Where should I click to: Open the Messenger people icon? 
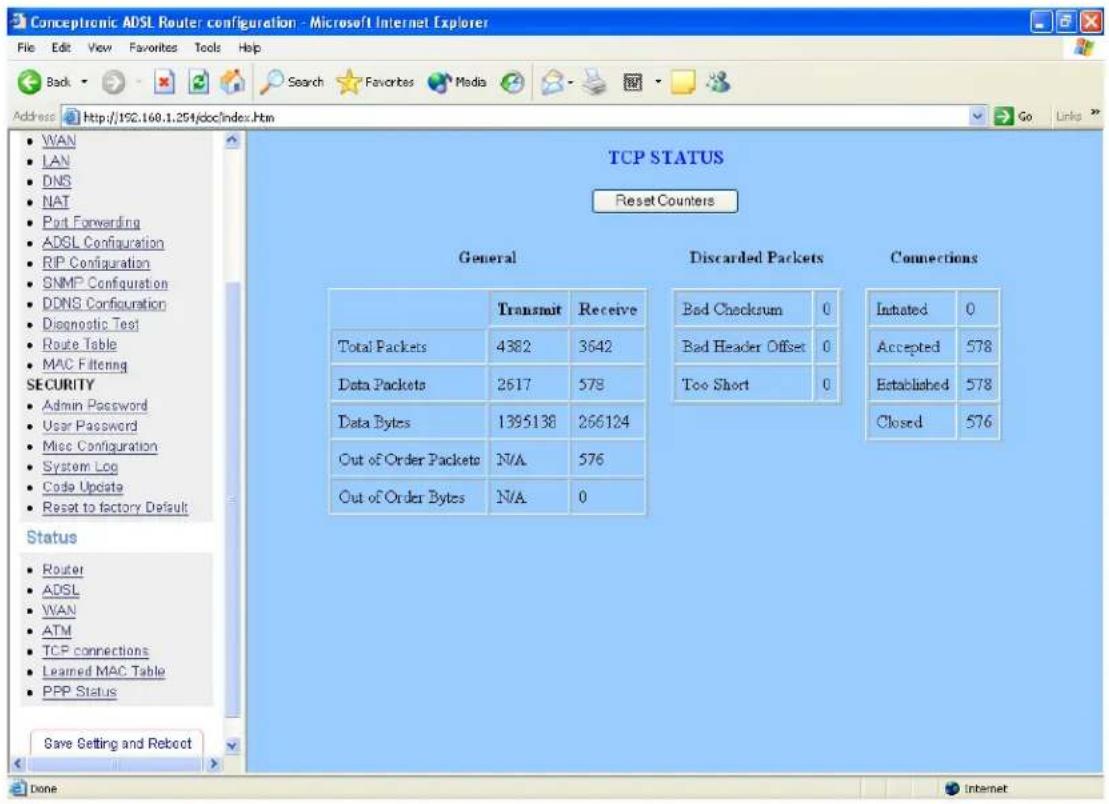719,82
